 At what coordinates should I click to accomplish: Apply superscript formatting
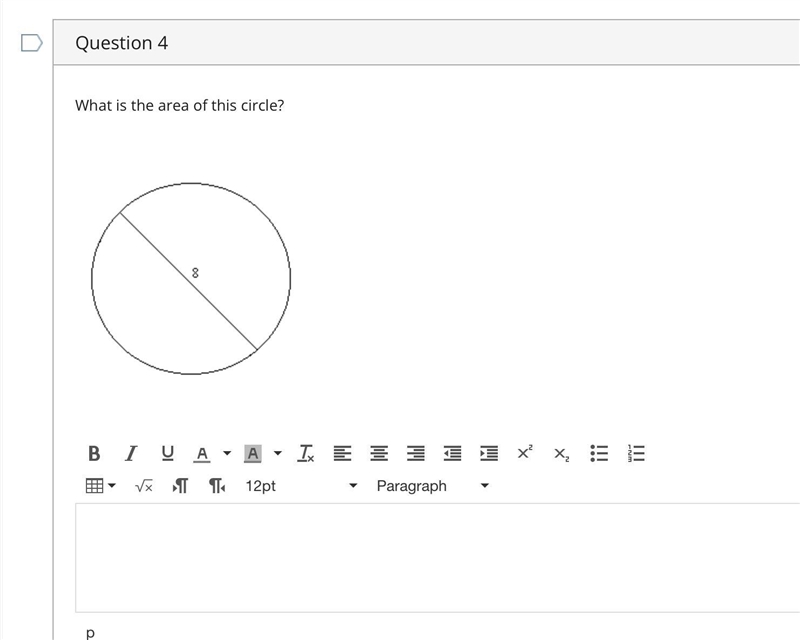coord(525,453)
